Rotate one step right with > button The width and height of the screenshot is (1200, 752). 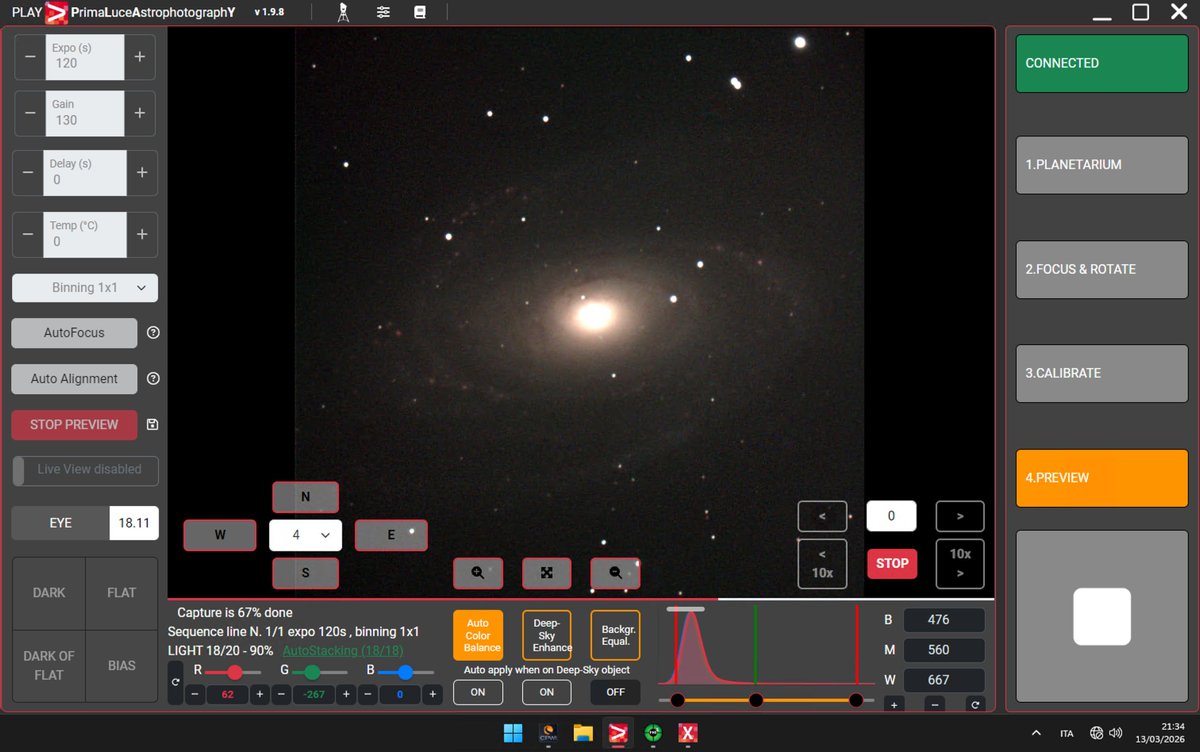960,516
